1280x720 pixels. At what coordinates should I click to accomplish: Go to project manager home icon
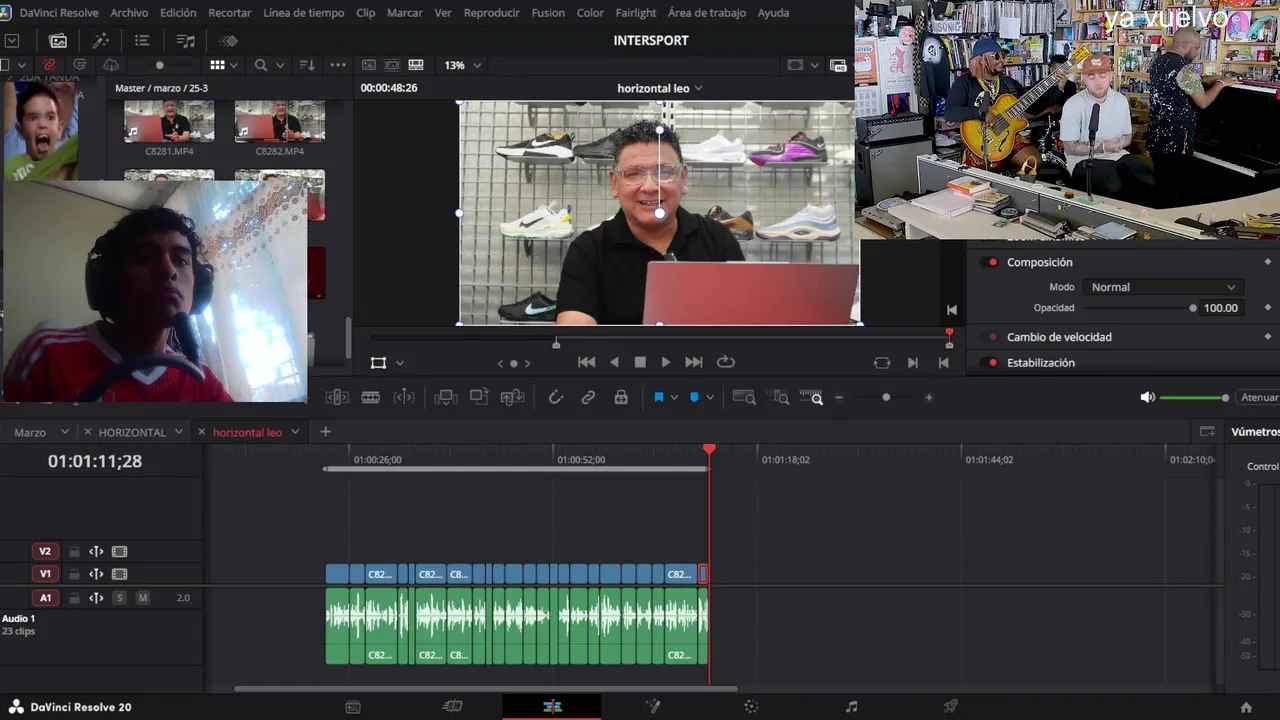tap(1246, 707)
